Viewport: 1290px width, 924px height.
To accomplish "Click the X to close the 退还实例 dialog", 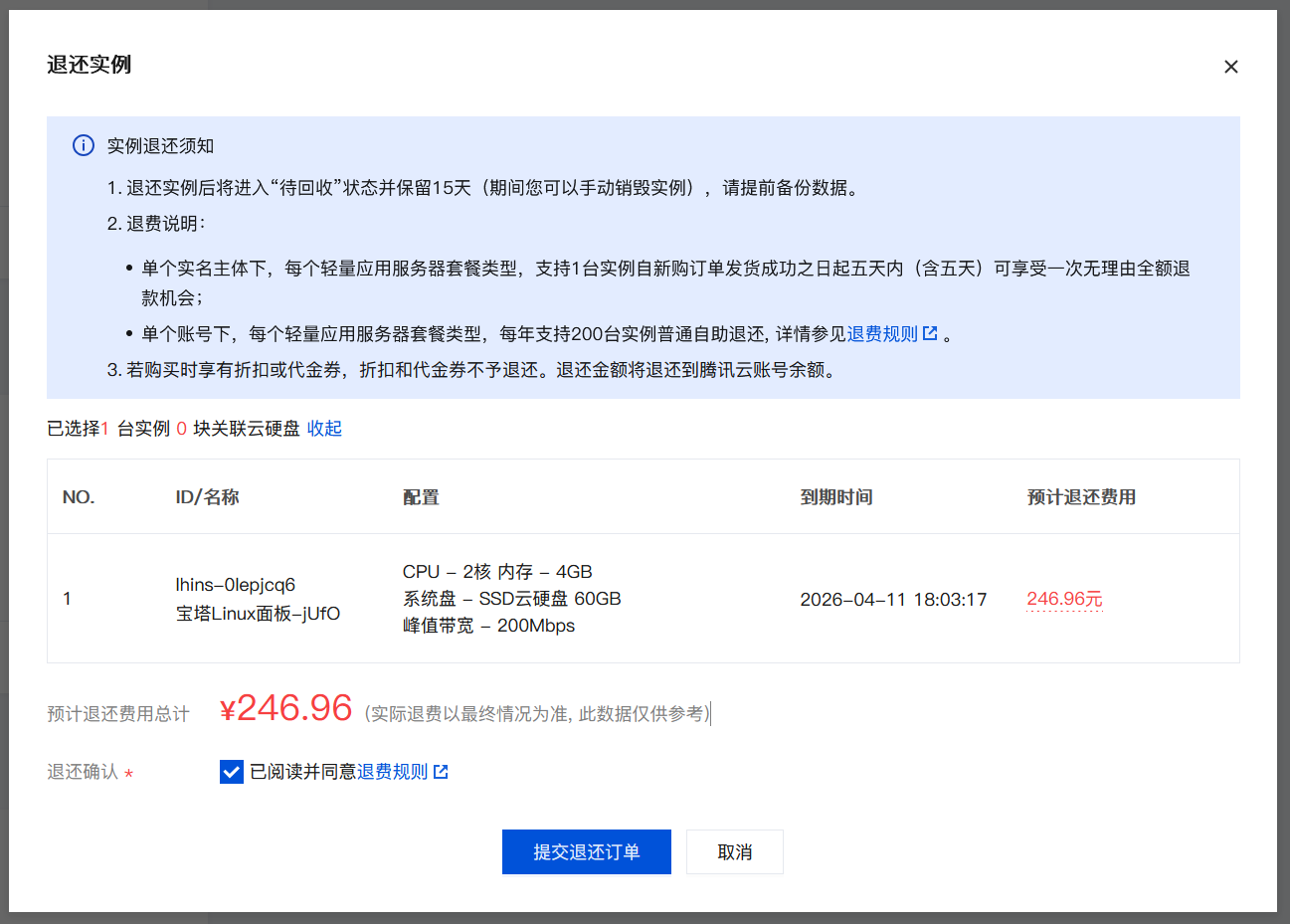I will point(1231,66).
